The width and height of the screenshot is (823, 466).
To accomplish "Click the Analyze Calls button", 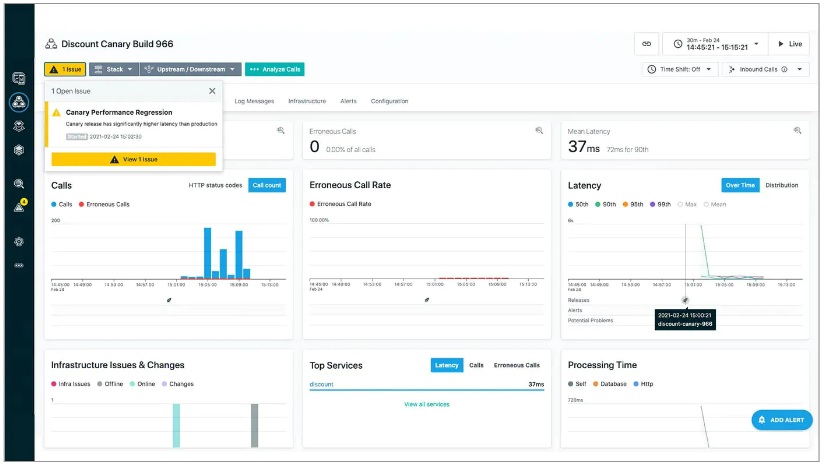I will click(x=275, y=69).
